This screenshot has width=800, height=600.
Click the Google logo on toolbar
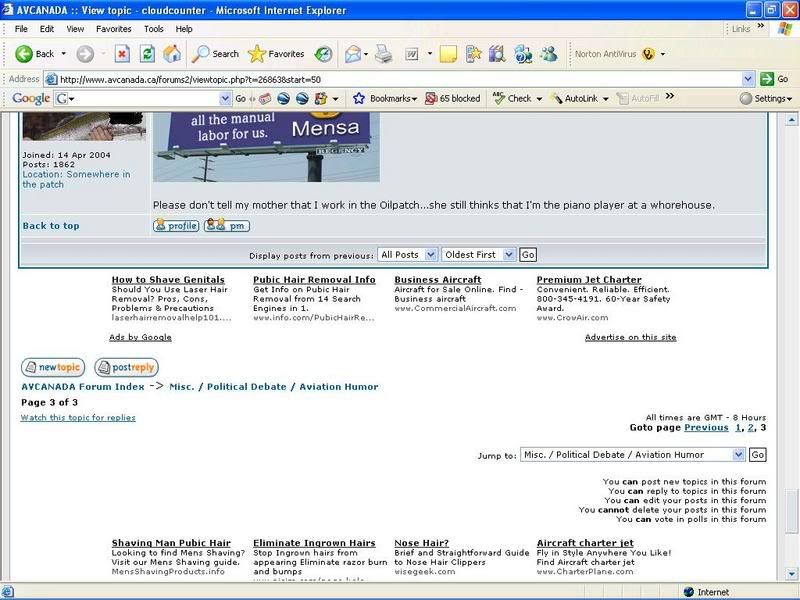pos(31,98)
